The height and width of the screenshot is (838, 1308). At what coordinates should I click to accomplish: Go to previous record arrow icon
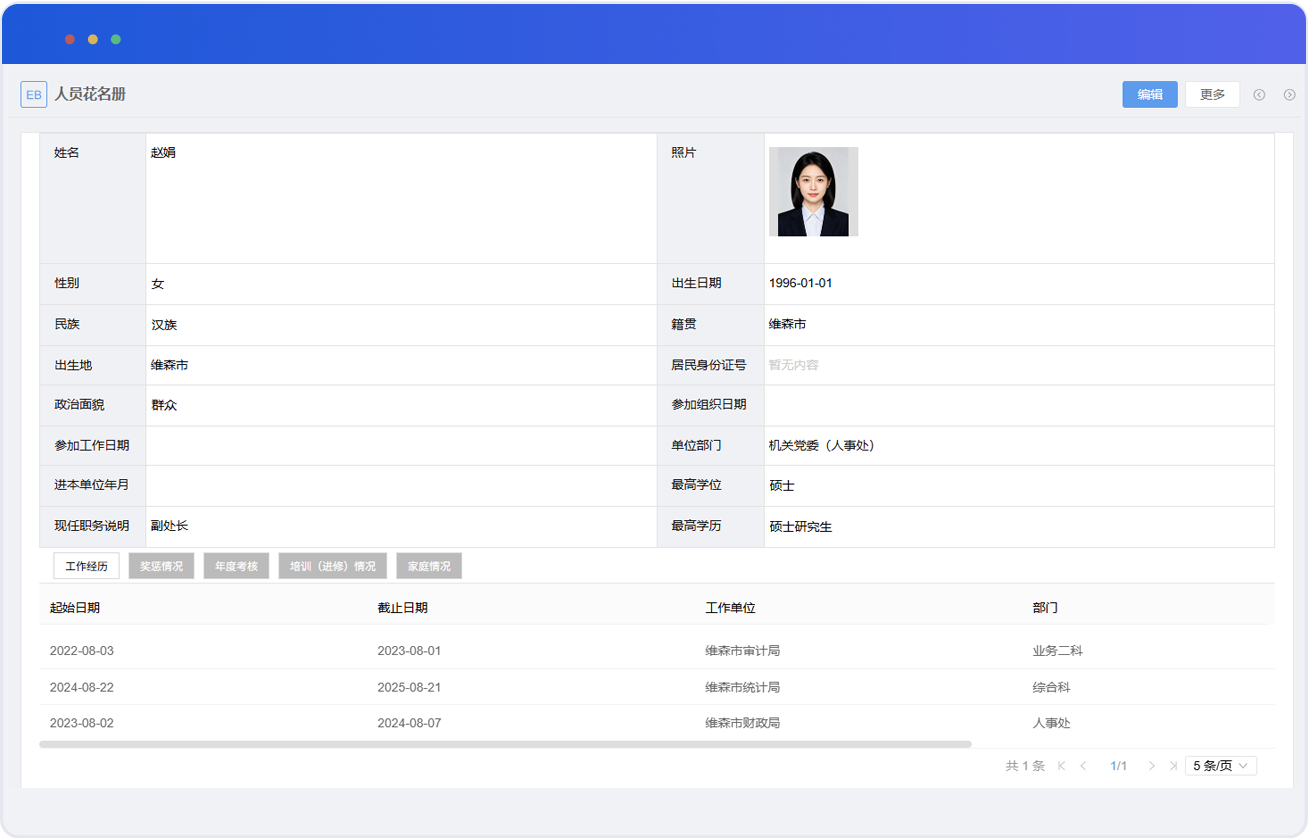point(1259,95)
